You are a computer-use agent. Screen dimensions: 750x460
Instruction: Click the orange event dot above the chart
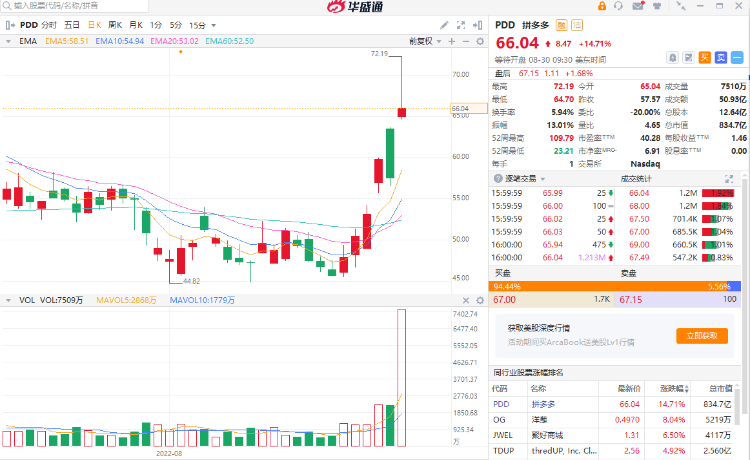pyautogui.click(x=181, y=52)
